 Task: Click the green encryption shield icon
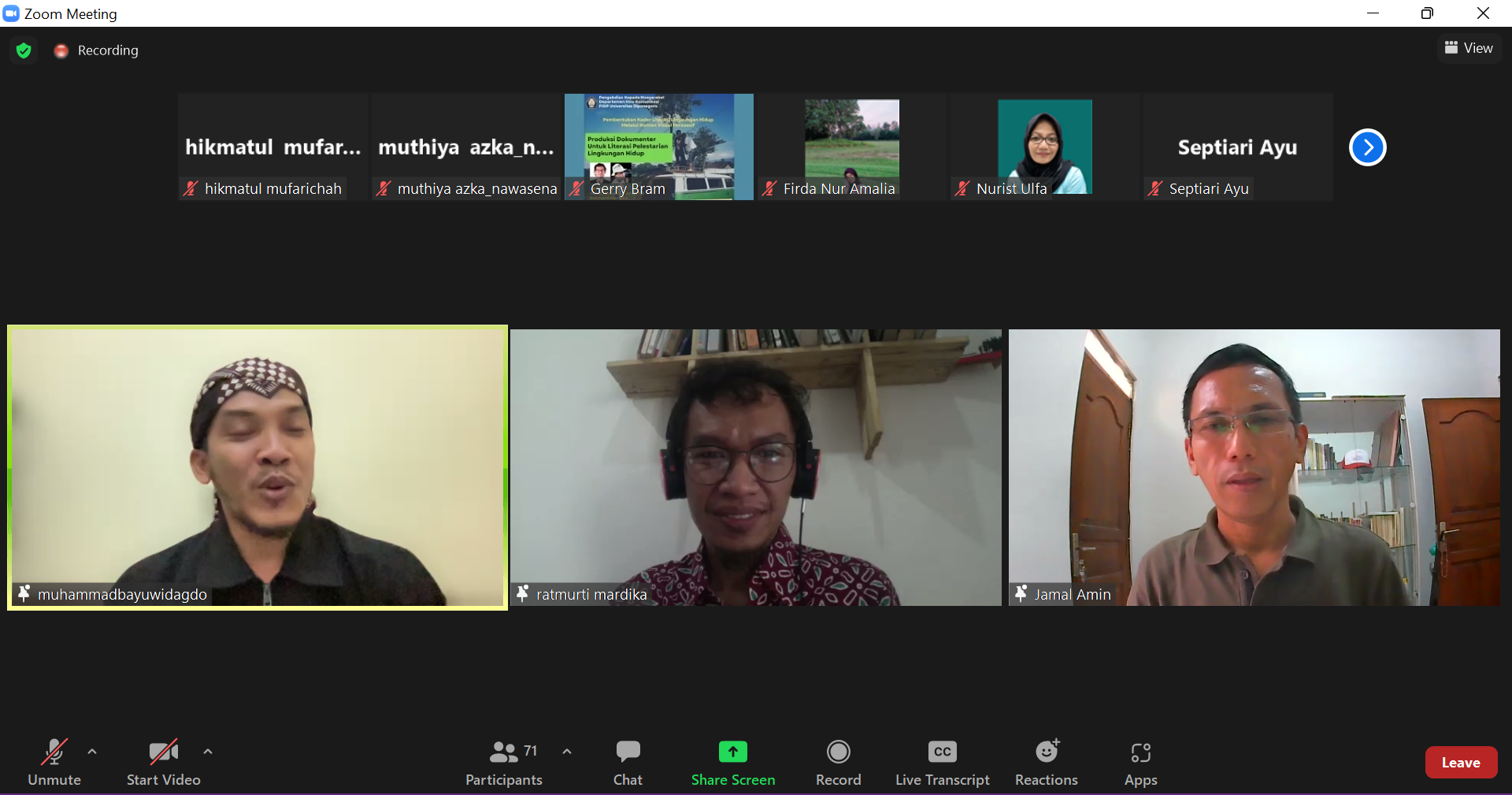24,50
